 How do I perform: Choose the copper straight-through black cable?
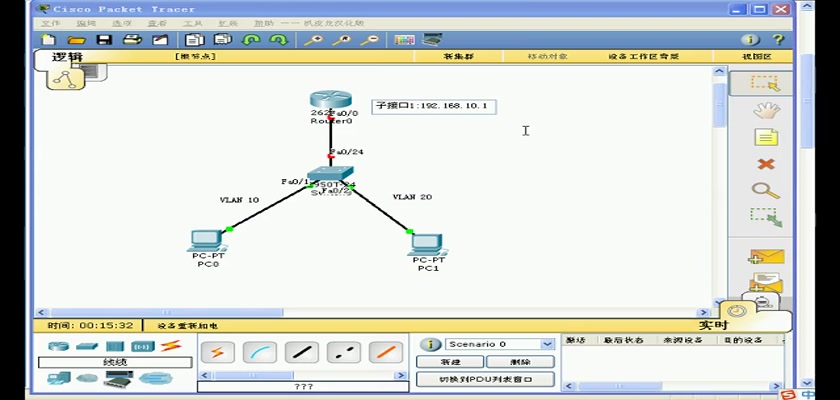tap(302, 353)
